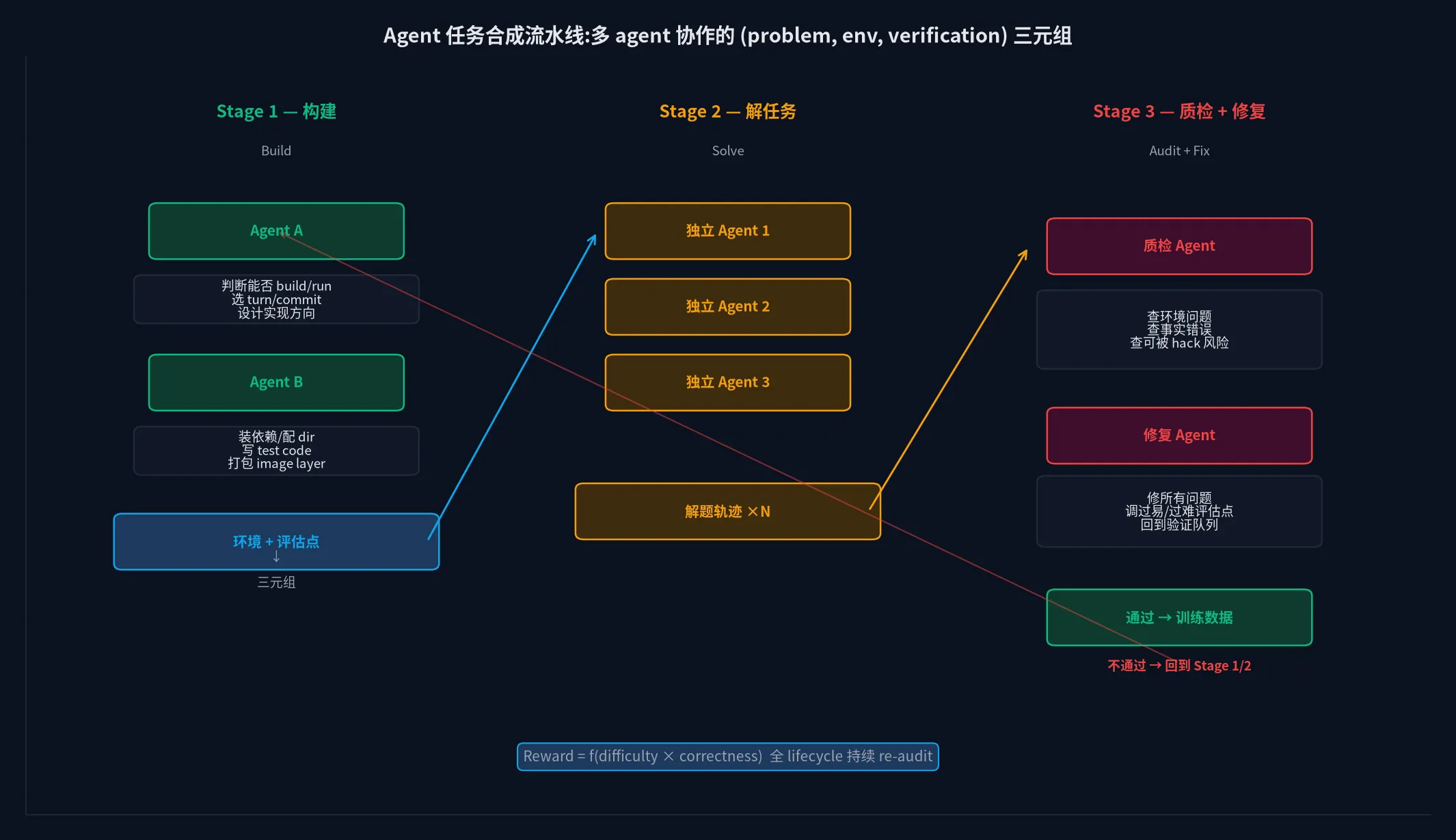The image size is (1456, 840).
Task: Select the 解题轨迹 ×N box
Action: click(x=728, y=511)
